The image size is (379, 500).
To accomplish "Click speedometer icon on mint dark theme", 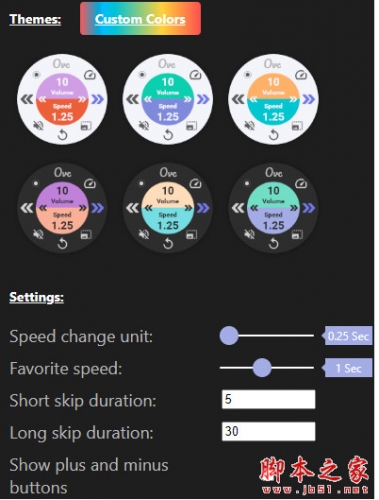I will [301, 183].
